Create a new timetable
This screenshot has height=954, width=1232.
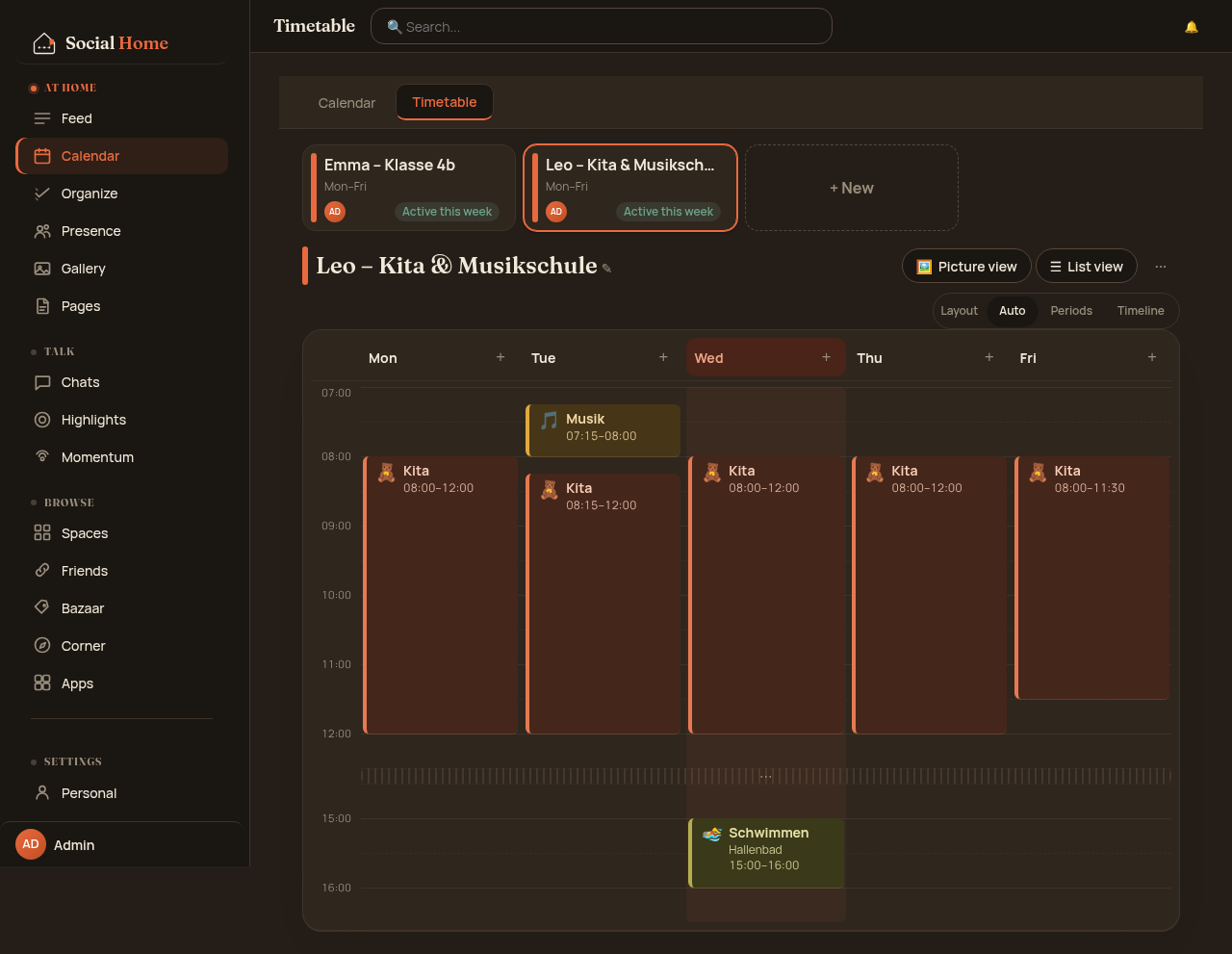click(852, 188)
